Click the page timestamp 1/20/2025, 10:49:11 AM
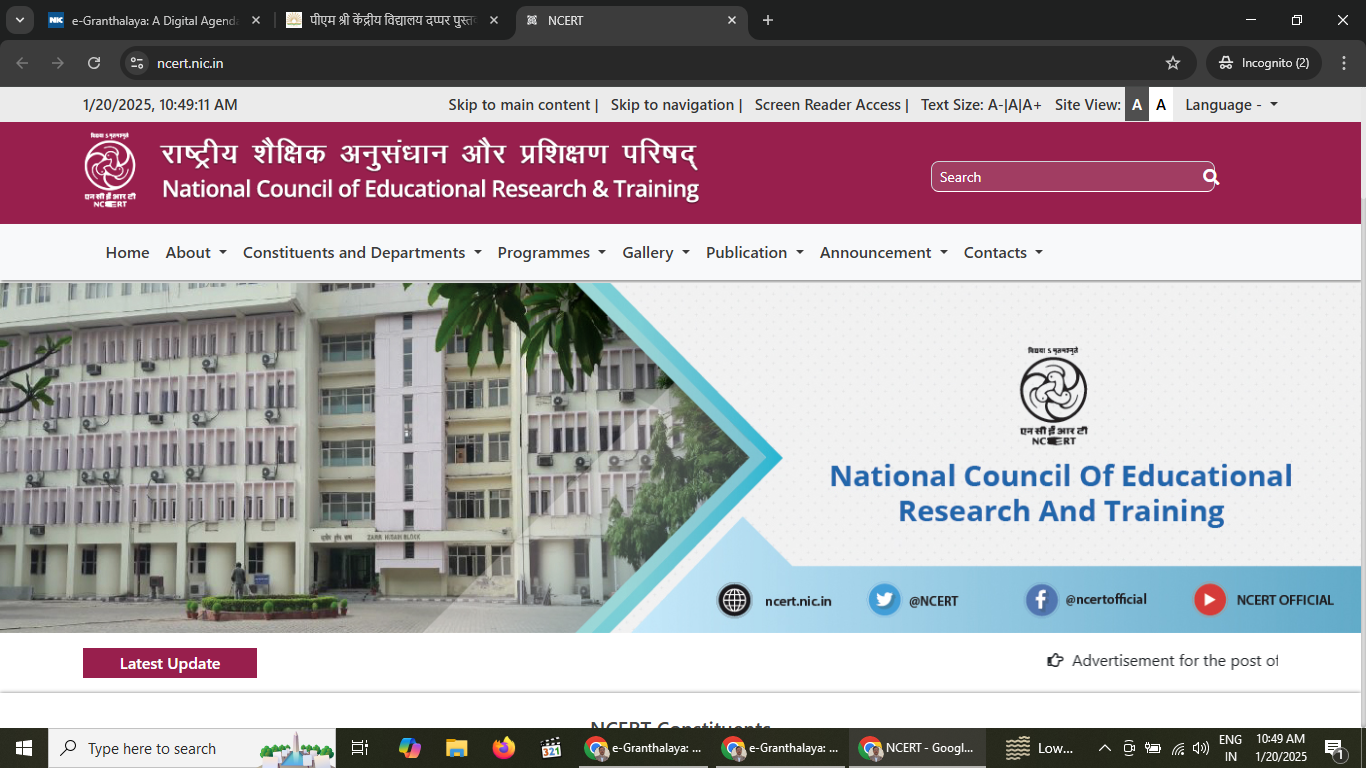This screenshot has width=1366, height=768. (160, 105)
